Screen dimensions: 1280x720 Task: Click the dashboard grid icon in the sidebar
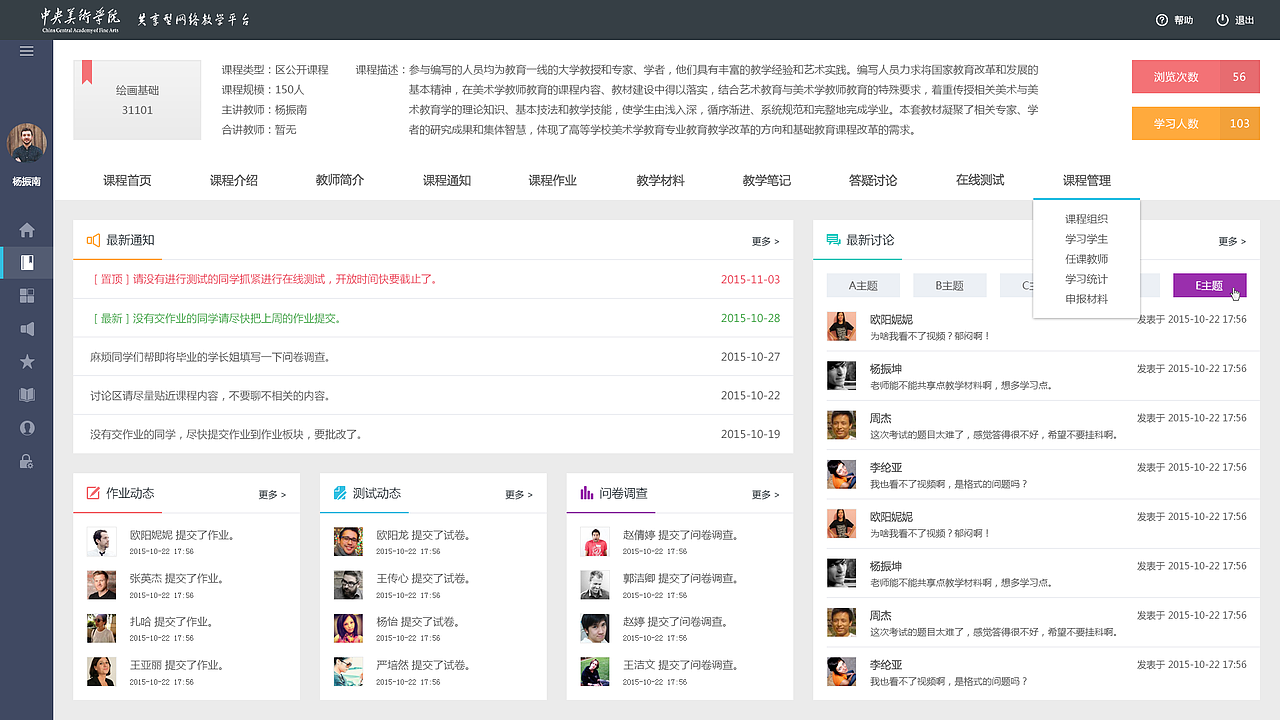tap(27, 296)
